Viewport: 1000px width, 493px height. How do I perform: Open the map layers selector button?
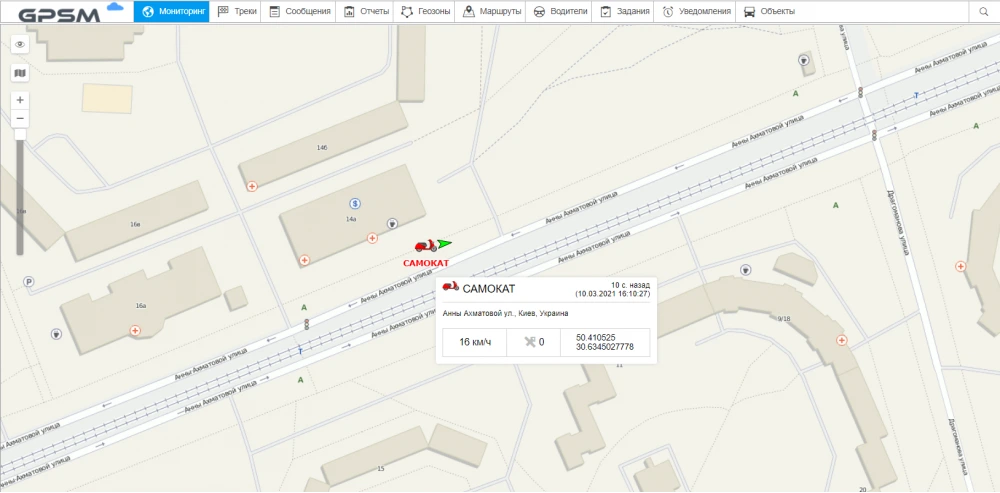(x=20, y=73)
